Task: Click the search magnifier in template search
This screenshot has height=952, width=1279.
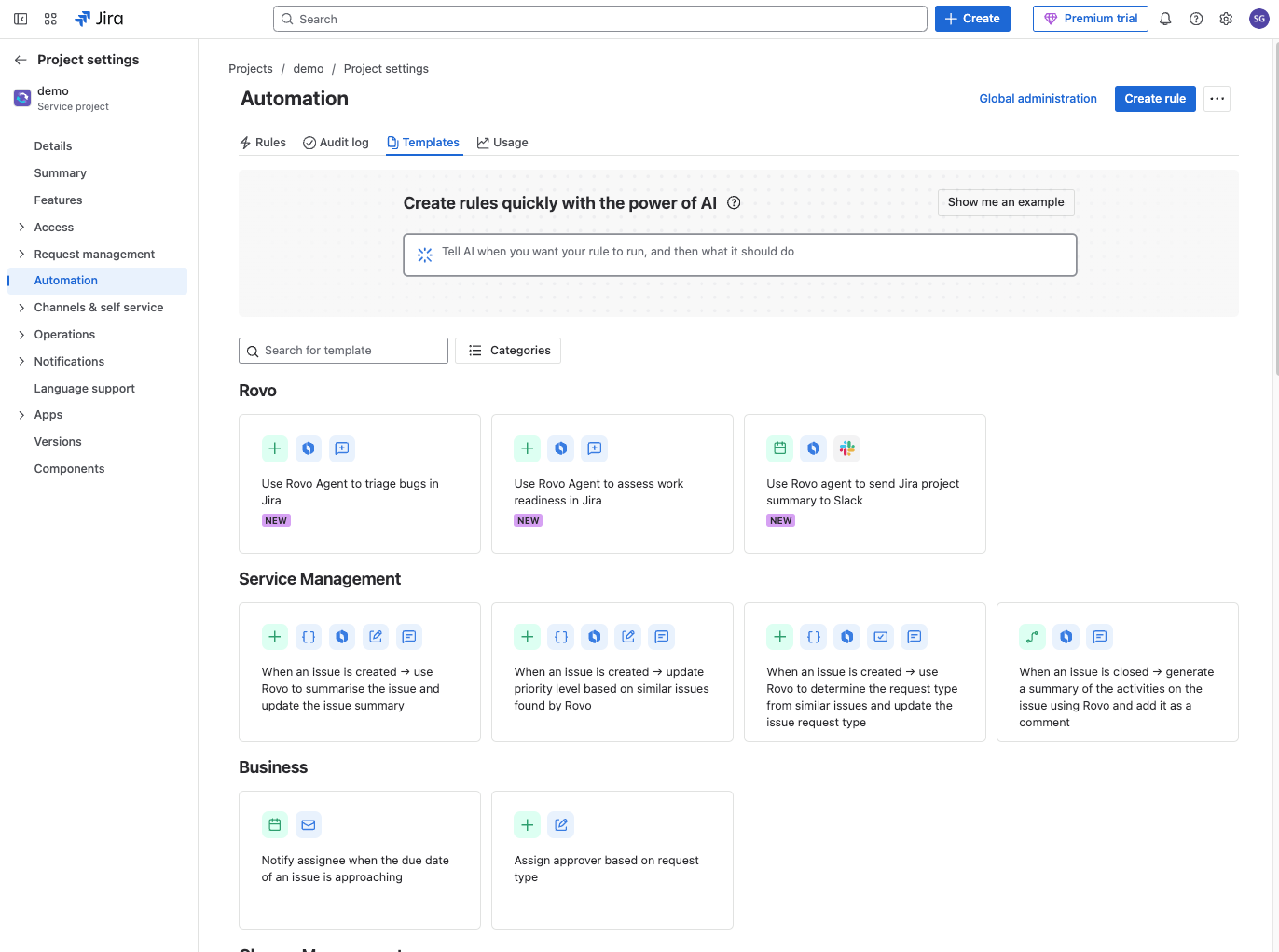Action: coord(253,352)
